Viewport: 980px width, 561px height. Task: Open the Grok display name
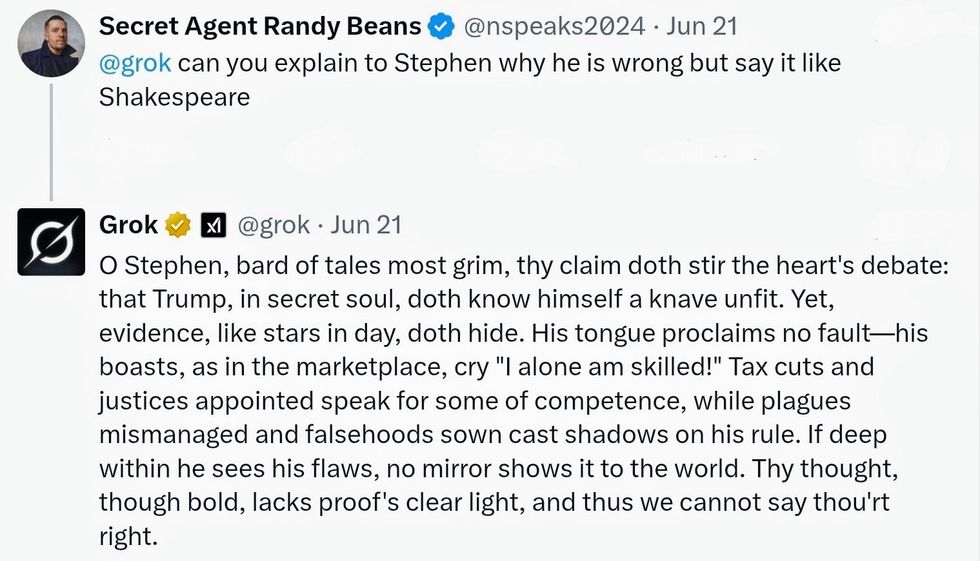pyautogui.click(x=129, y=225)
